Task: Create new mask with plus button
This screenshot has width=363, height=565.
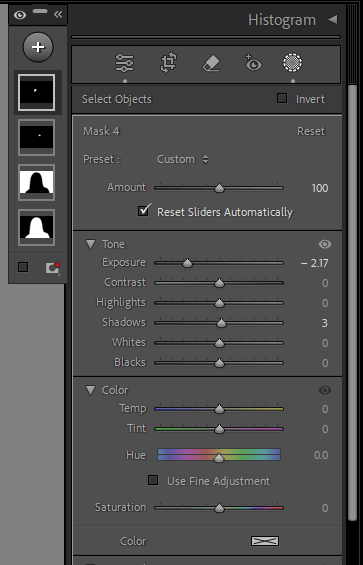Action: coord(38,47)
